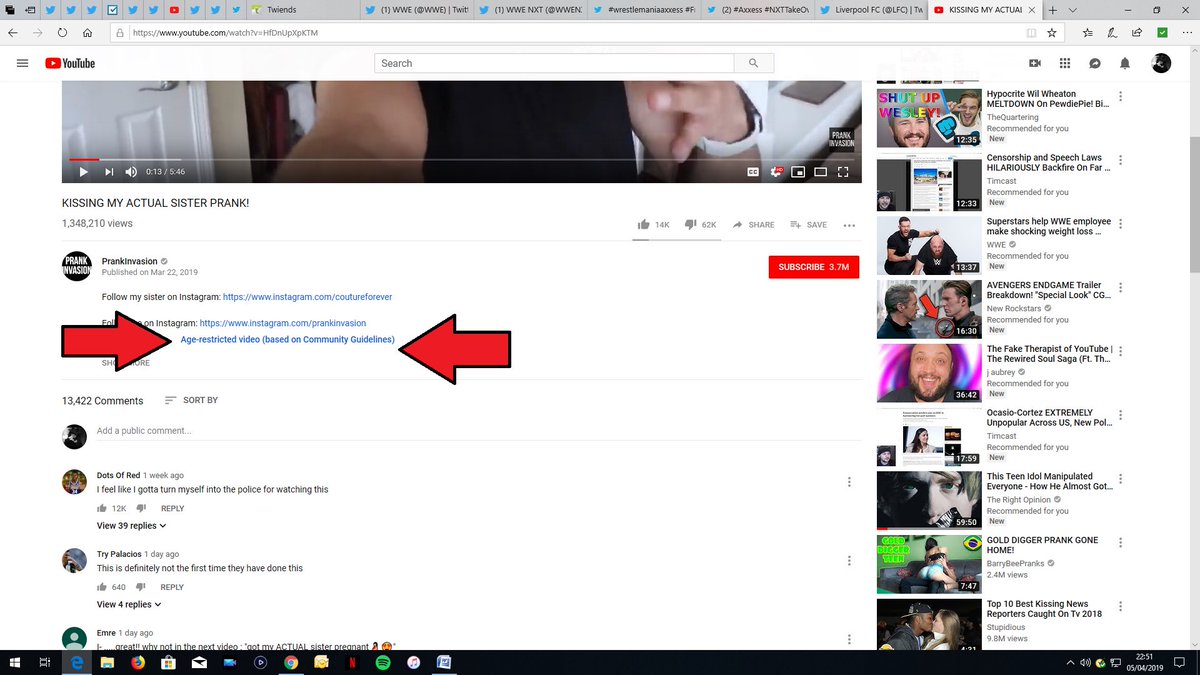Open the player settings gear
Screen dimensions: 1200x675
pyautogui.click(x=776, y=172)
